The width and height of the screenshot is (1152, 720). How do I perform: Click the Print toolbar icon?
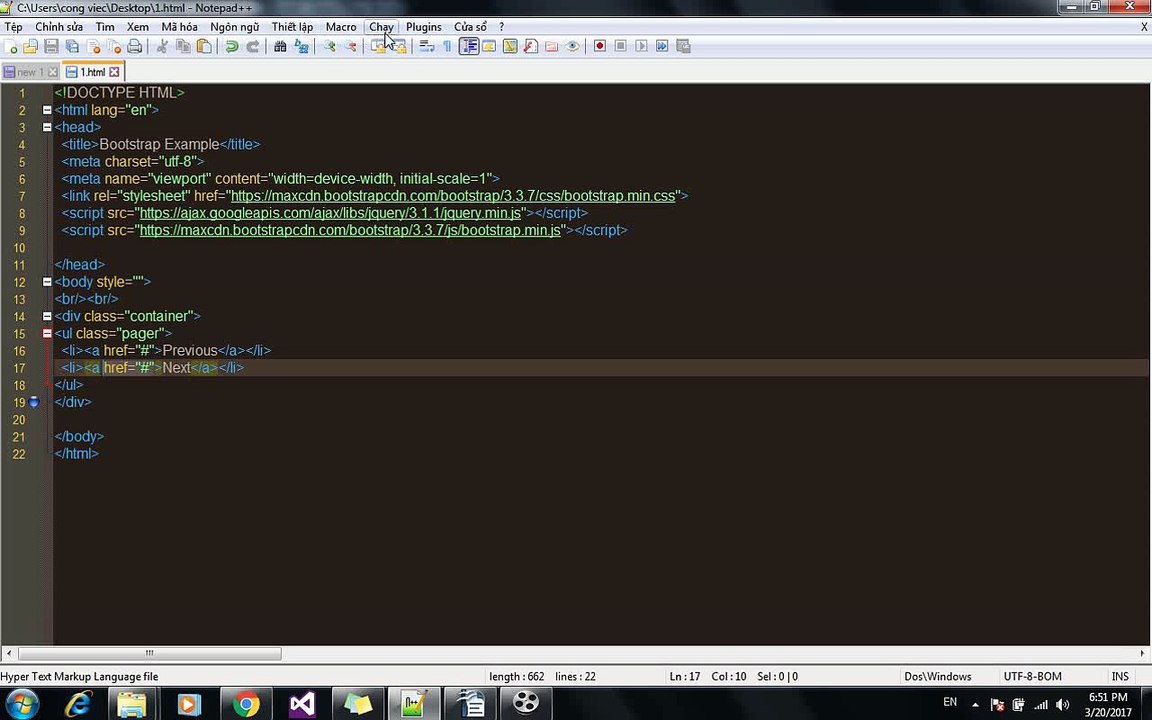(134, 46)
